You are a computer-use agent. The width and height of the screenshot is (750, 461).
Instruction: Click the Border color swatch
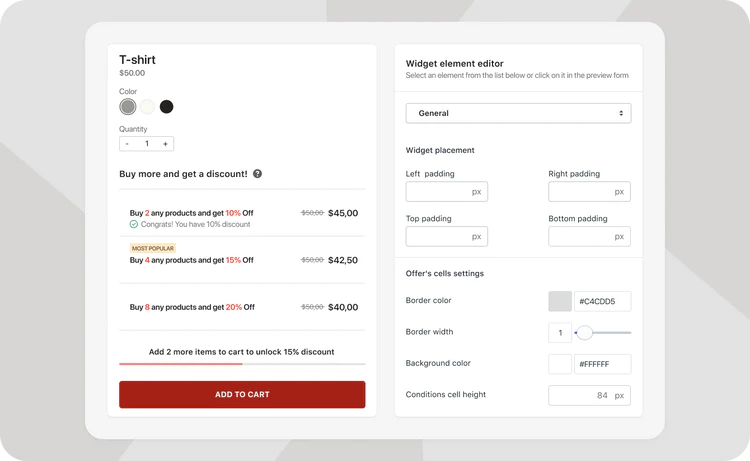tap(560, 301)
